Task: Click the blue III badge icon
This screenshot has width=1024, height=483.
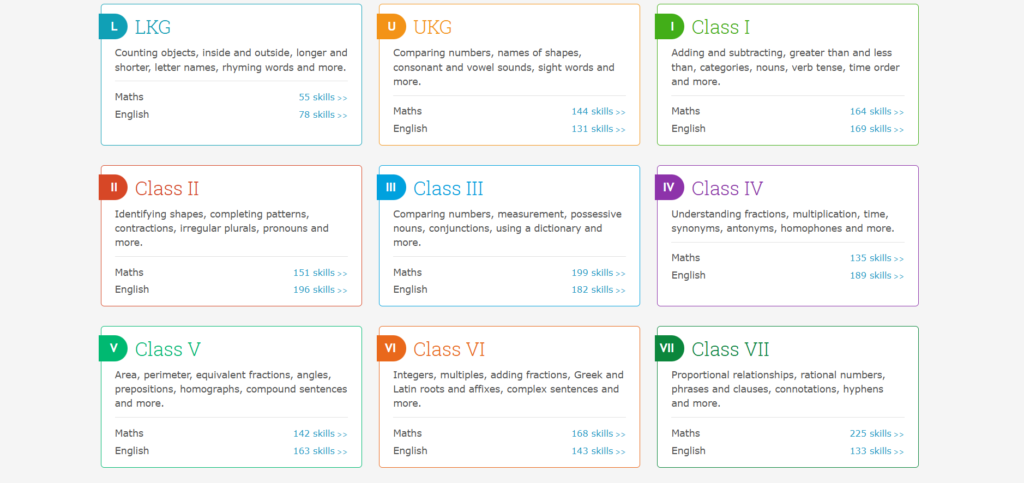Action: pos(392,187)
